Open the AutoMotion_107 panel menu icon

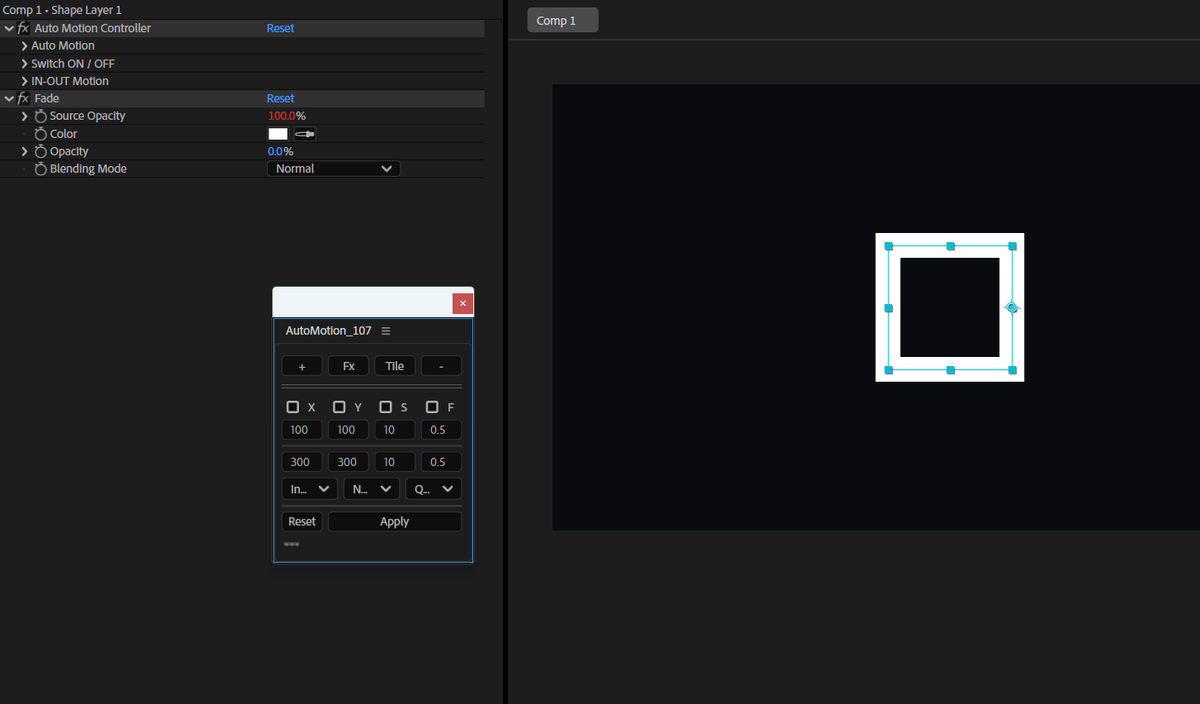click(386, 331)
